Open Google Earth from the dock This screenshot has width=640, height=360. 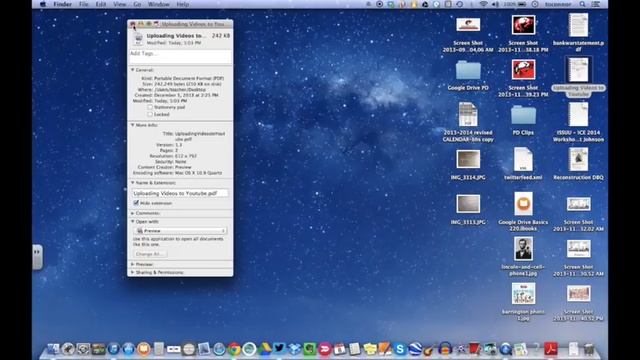point(415,349)
